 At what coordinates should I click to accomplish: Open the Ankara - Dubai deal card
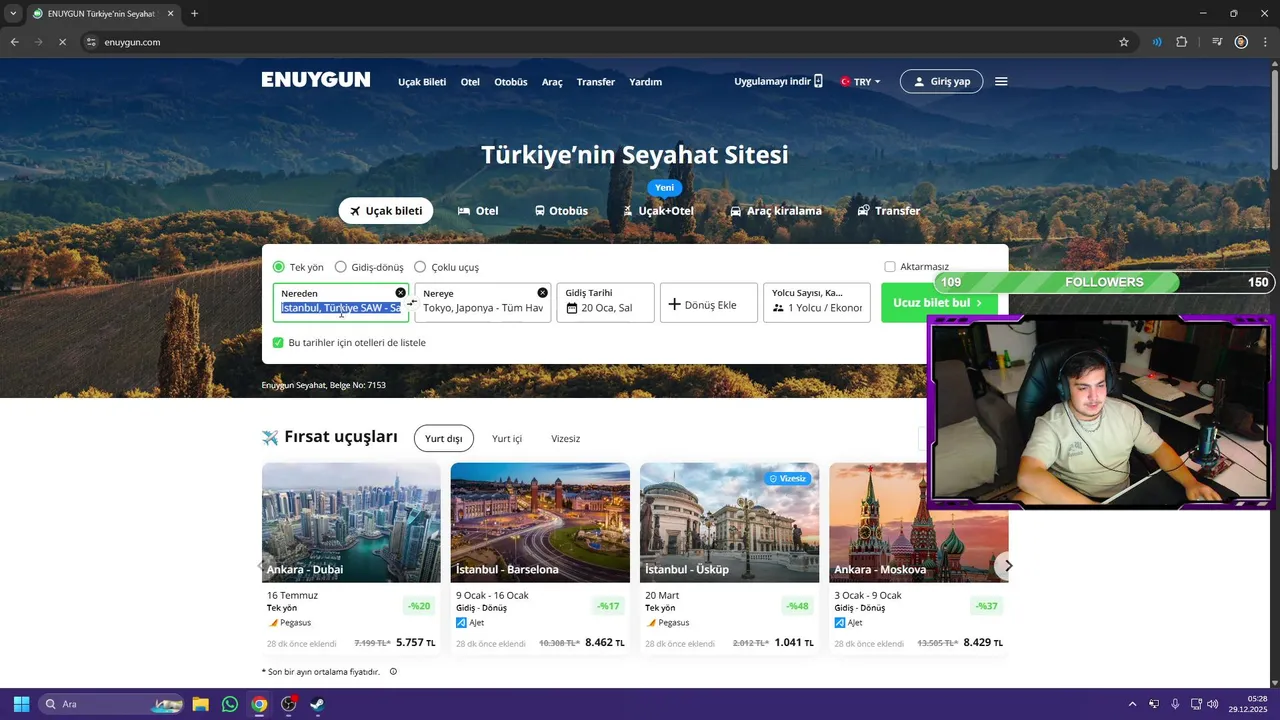pyautogui.click(x=351, y=558)
